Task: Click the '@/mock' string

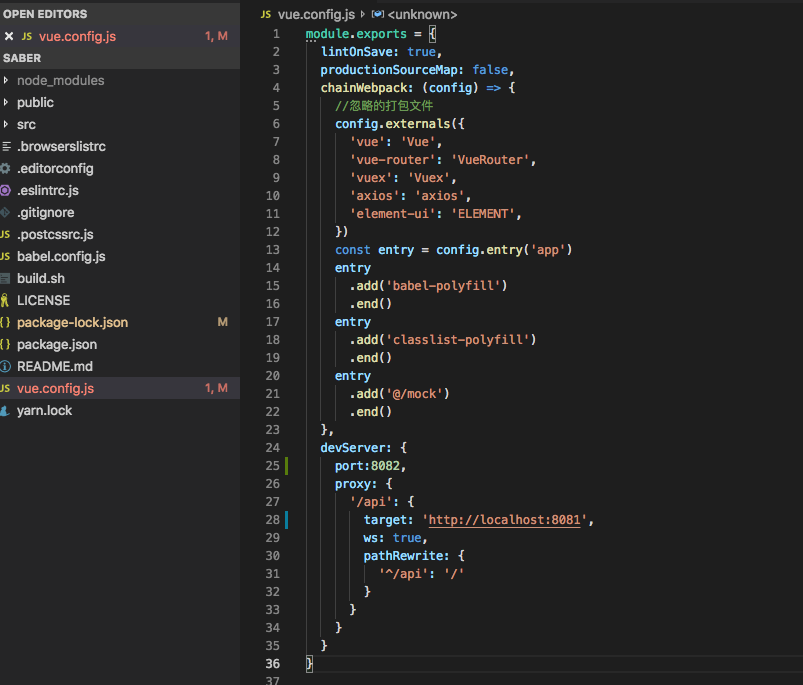Action: pyautogui.click(x=414, y=394)
